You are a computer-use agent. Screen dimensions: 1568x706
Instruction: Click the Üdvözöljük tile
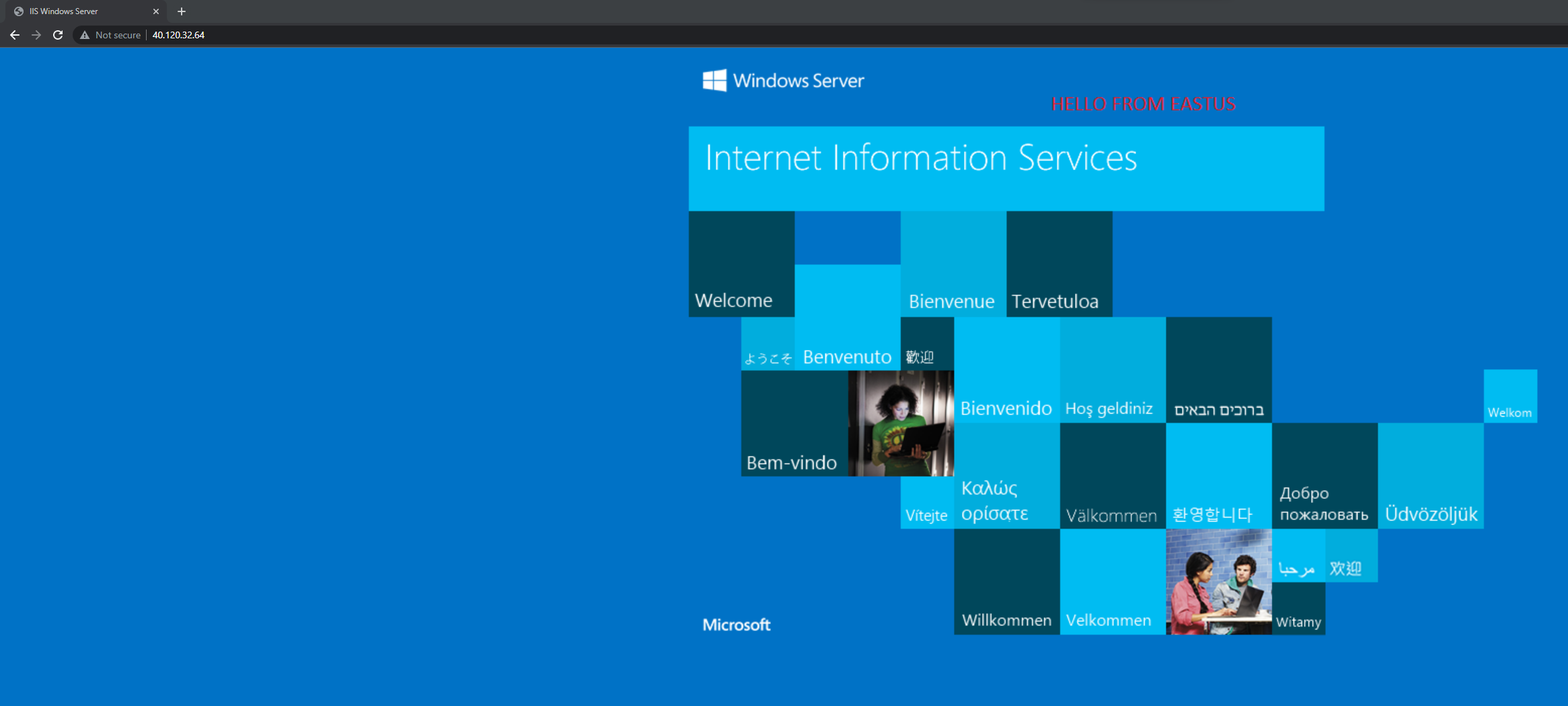(1431, 476)
